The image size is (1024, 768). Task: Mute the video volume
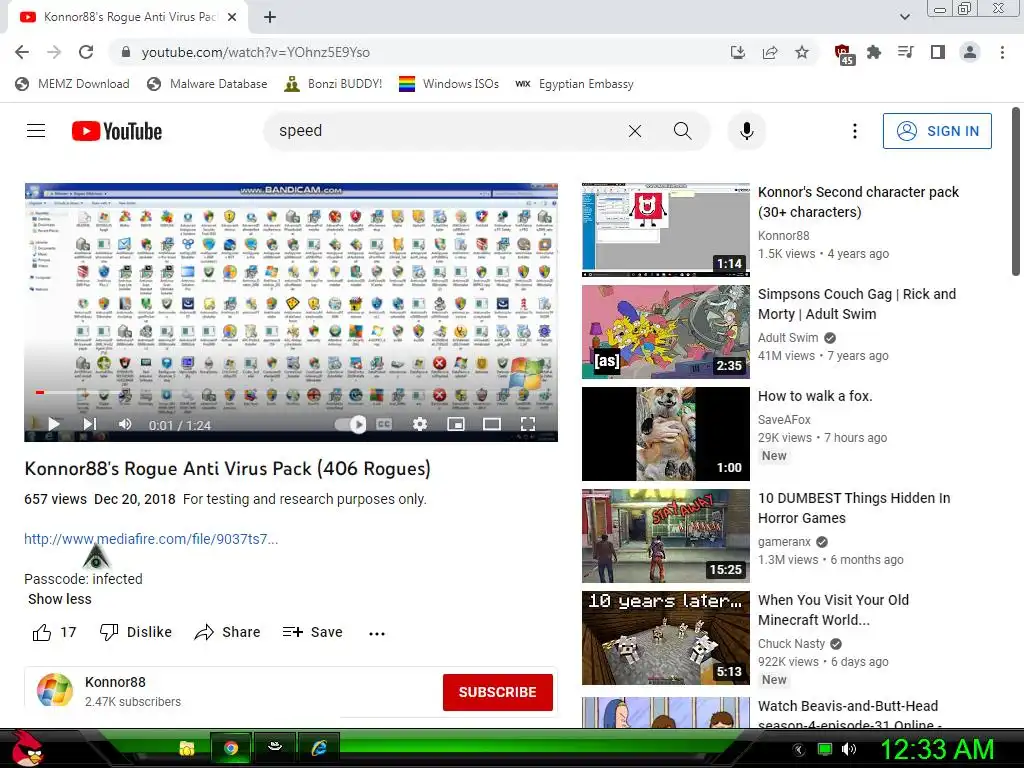point(125,424)
